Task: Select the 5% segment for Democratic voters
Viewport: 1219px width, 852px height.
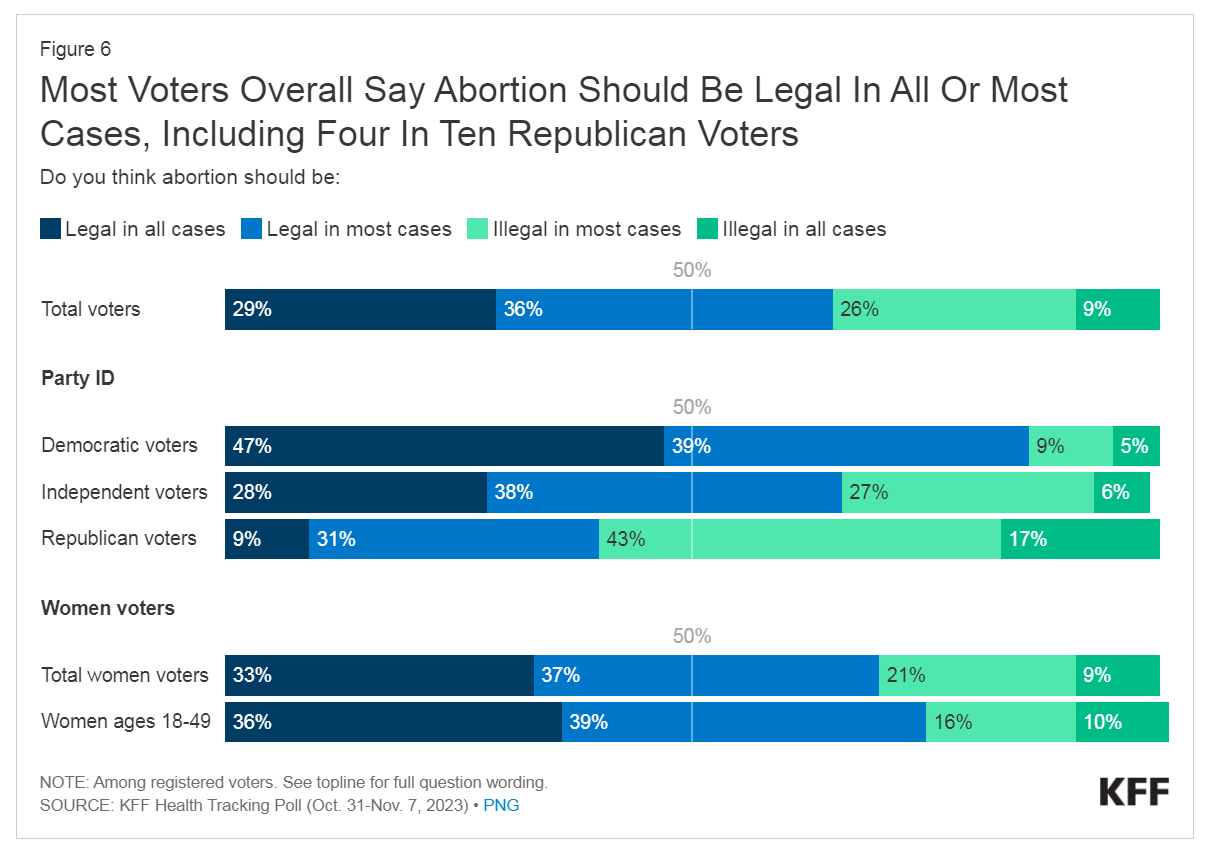Action: (x=1136, y=446)
